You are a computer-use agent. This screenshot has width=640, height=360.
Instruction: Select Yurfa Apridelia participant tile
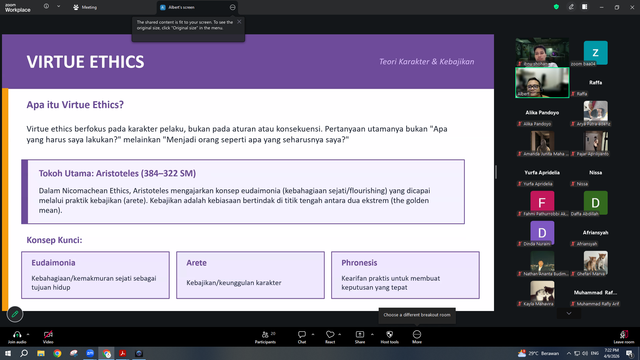(x=542, y=173)
